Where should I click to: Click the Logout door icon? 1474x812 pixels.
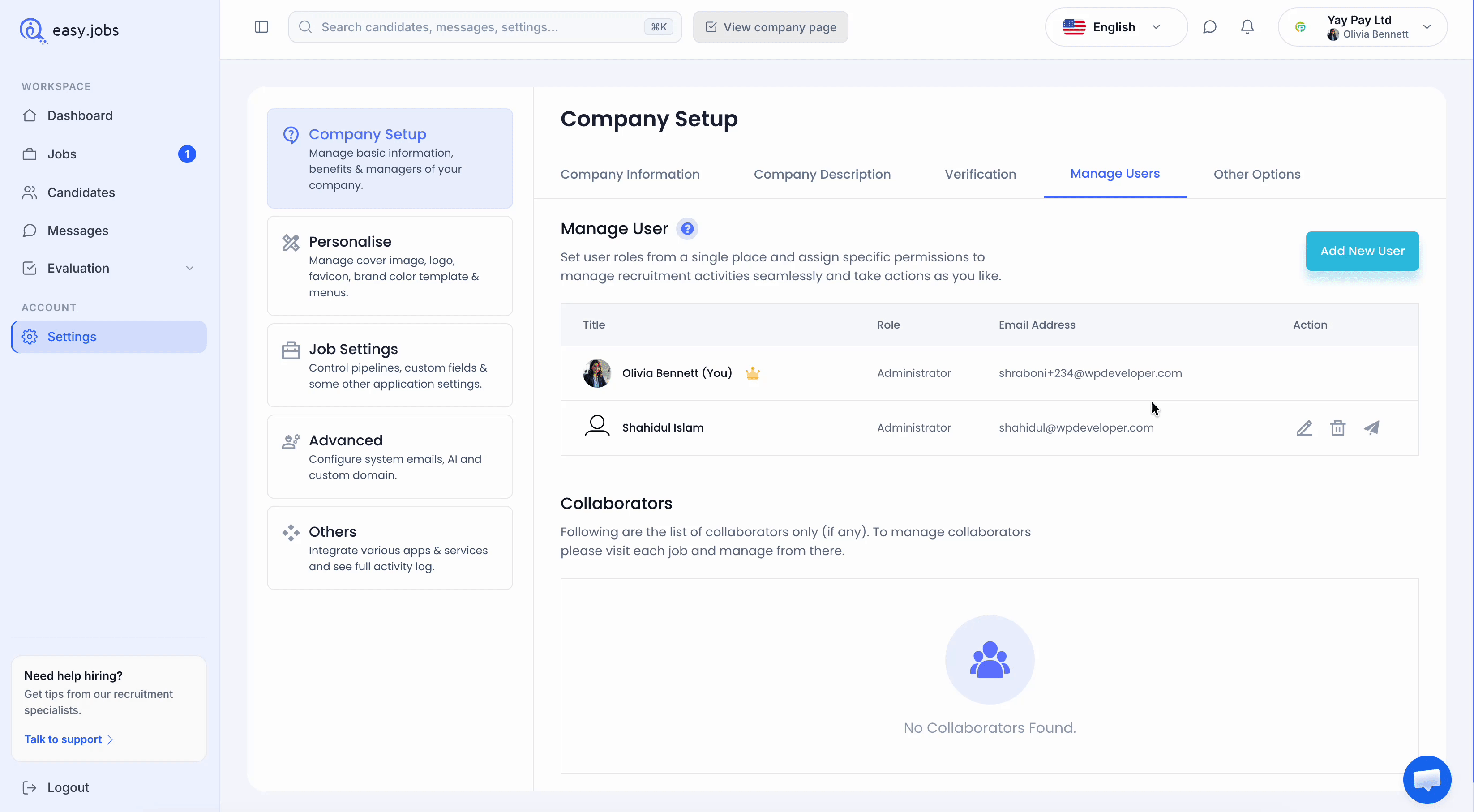[x=30, y=787]
